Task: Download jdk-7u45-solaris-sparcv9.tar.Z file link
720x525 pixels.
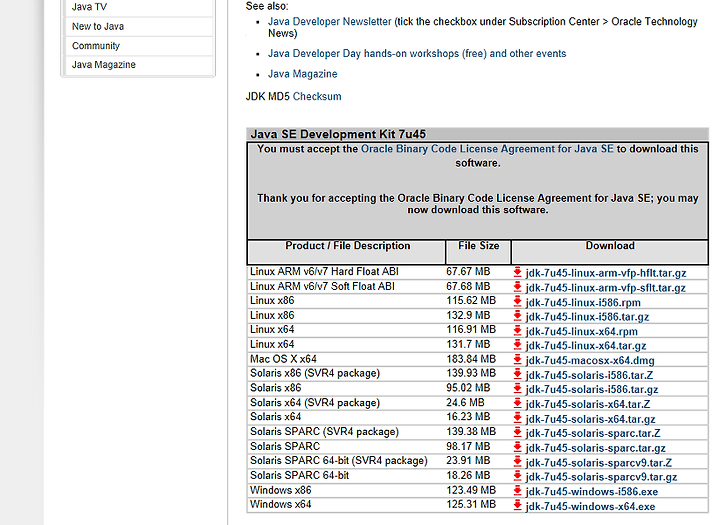Action: [599, 463]
